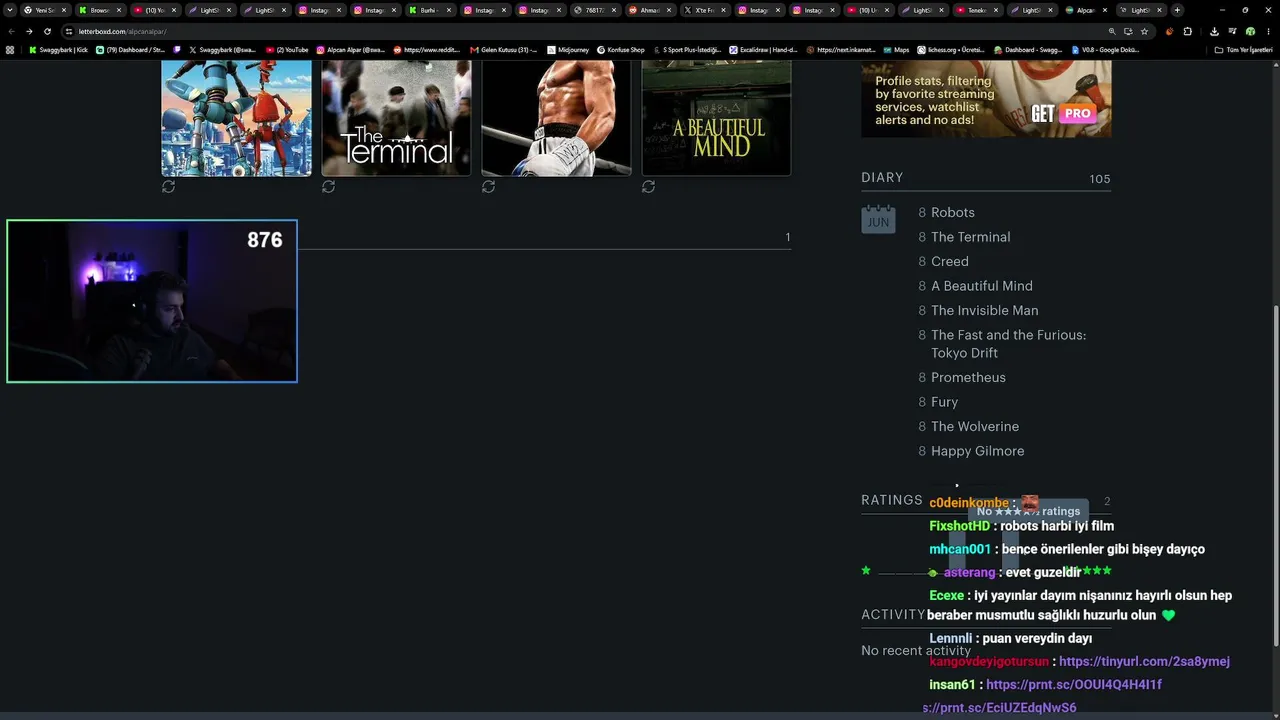Screen dimensions: 1280x720
Task: Open A Beautiful Mind diary entry
Action: coord(981,286)
